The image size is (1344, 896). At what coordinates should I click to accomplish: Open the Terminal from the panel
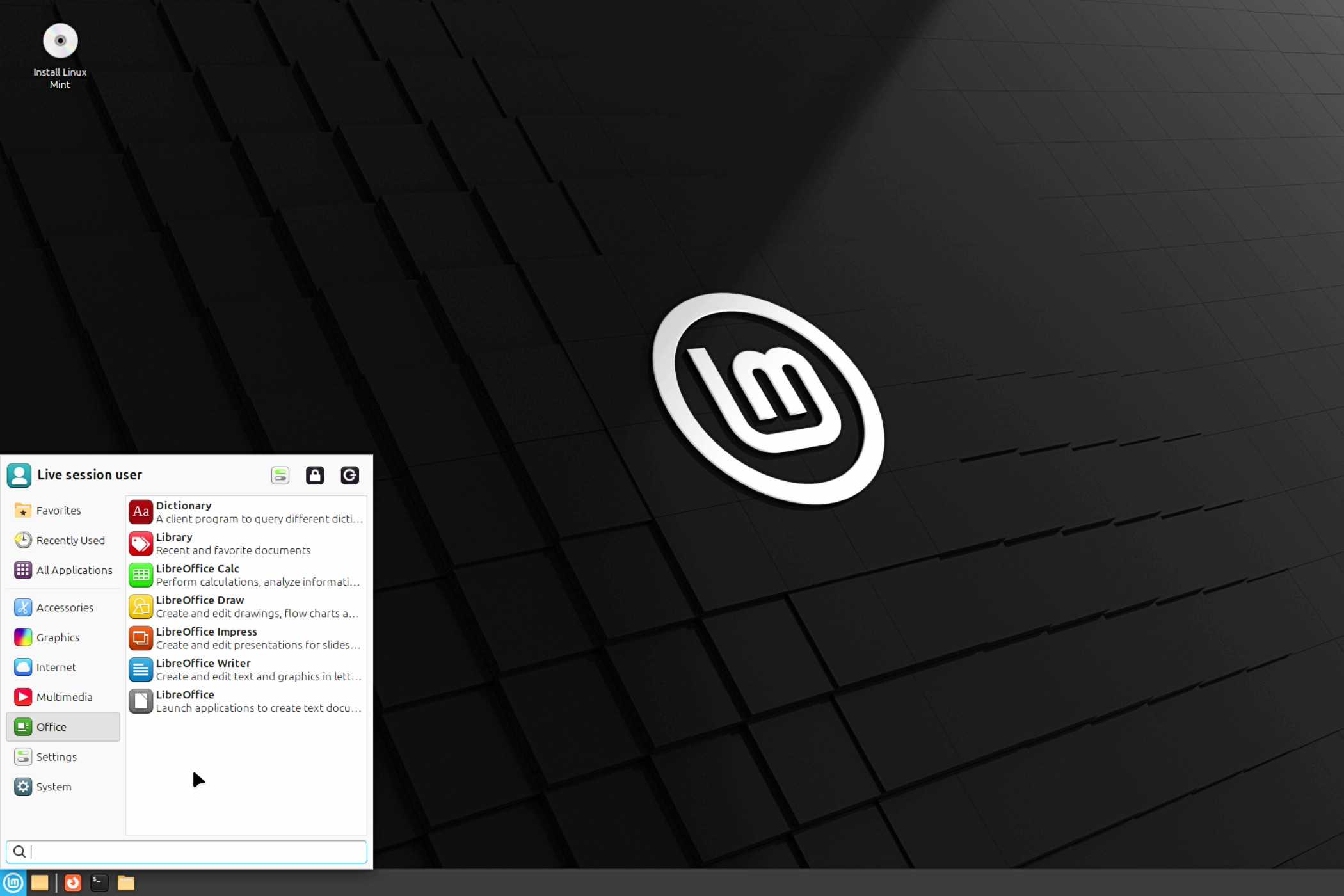99,883
